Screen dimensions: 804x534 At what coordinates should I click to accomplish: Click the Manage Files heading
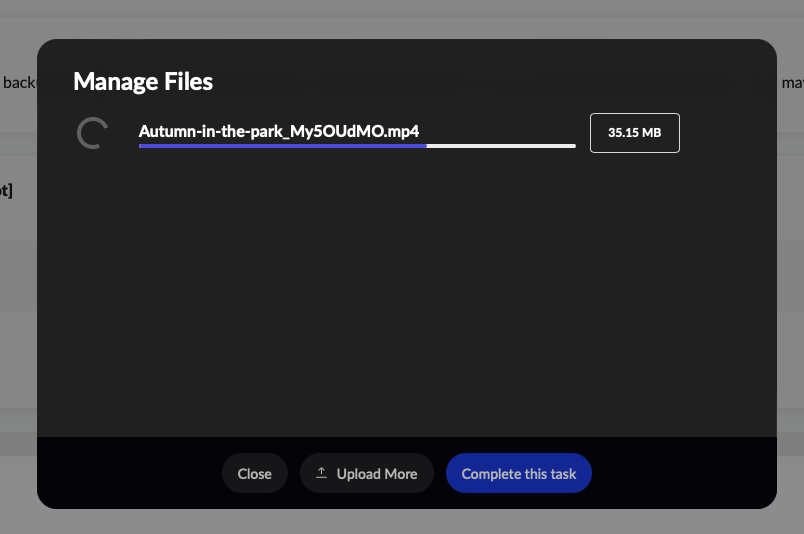(143, 82)
